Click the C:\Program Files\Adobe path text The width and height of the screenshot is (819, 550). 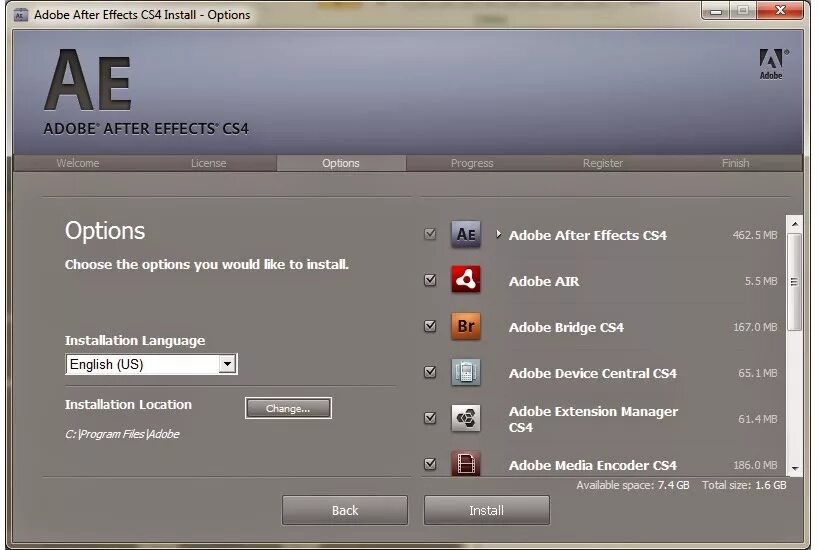tap(122, 434)
